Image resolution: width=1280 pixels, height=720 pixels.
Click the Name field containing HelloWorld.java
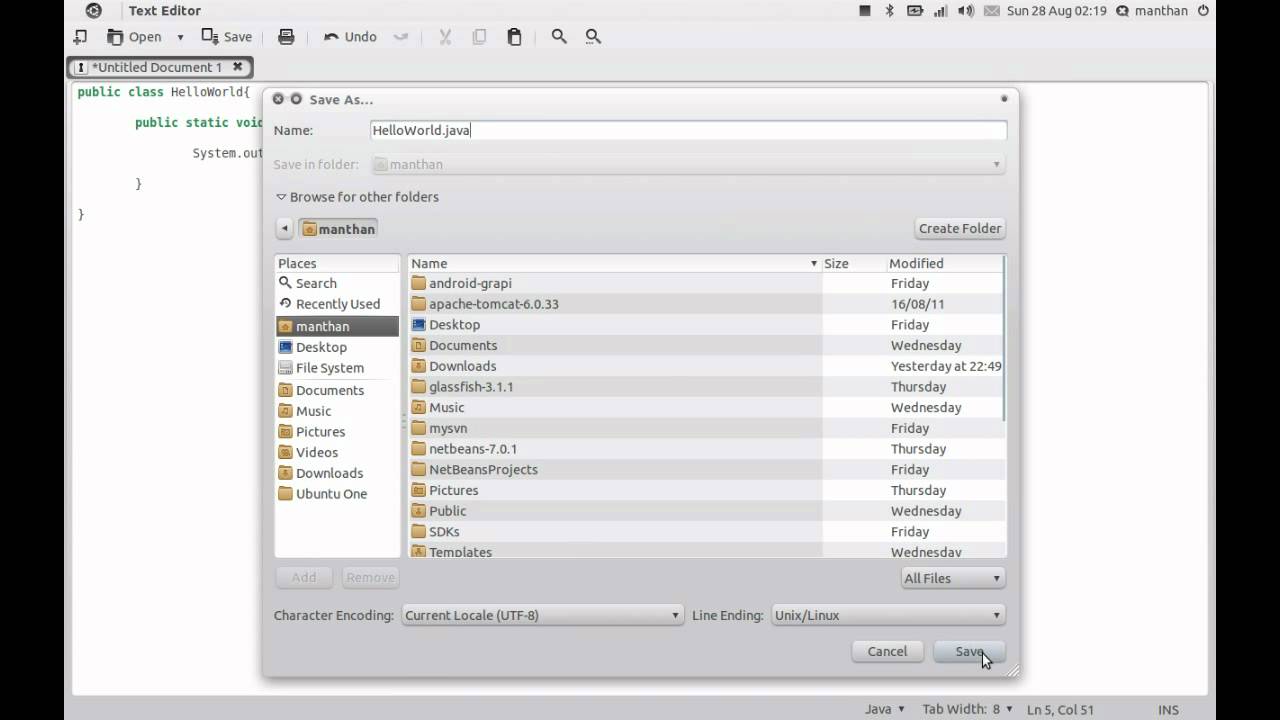pyautogui.click(x=688, y=130)
